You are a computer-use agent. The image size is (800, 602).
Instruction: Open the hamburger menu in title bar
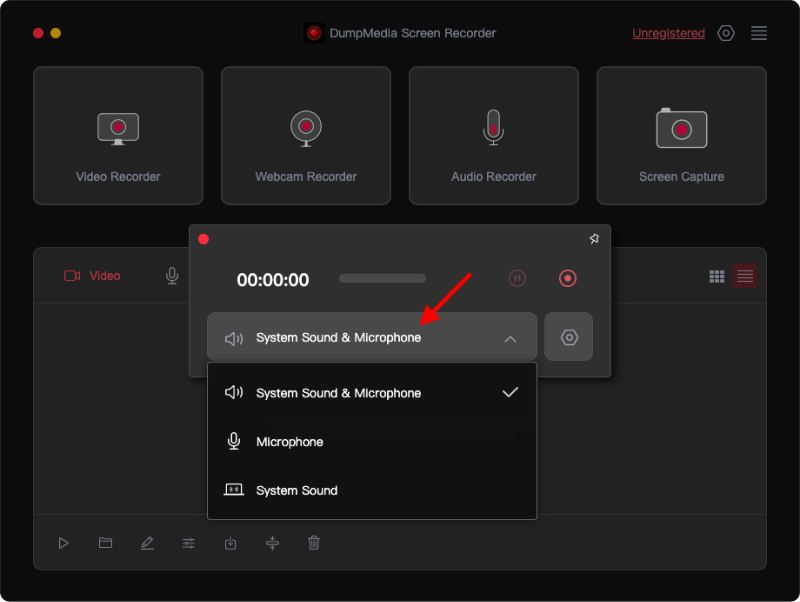pos(759,33)
